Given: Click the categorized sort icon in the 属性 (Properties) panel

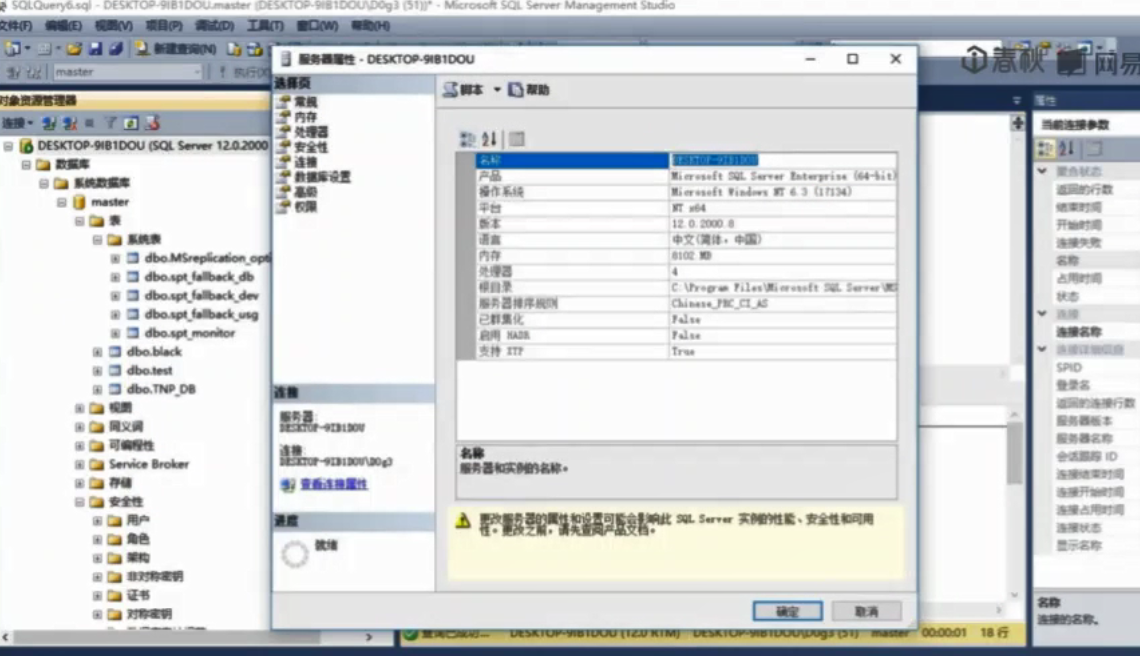Looking at the screenshot, I should coord(1045,148).
